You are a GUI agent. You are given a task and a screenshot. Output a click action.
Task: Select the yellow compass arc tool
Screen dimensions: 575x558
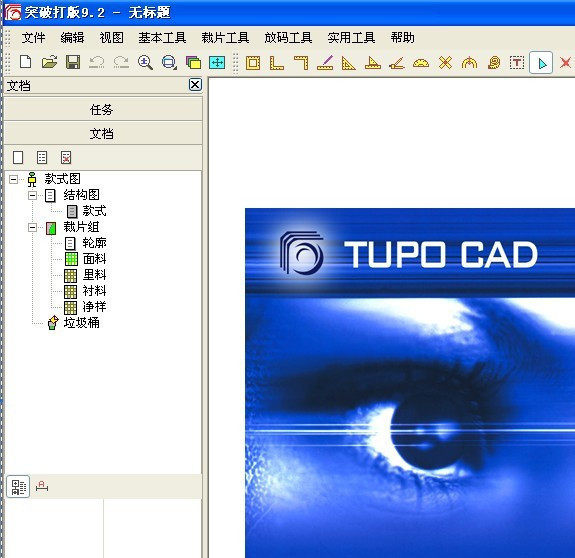[469, 63]
